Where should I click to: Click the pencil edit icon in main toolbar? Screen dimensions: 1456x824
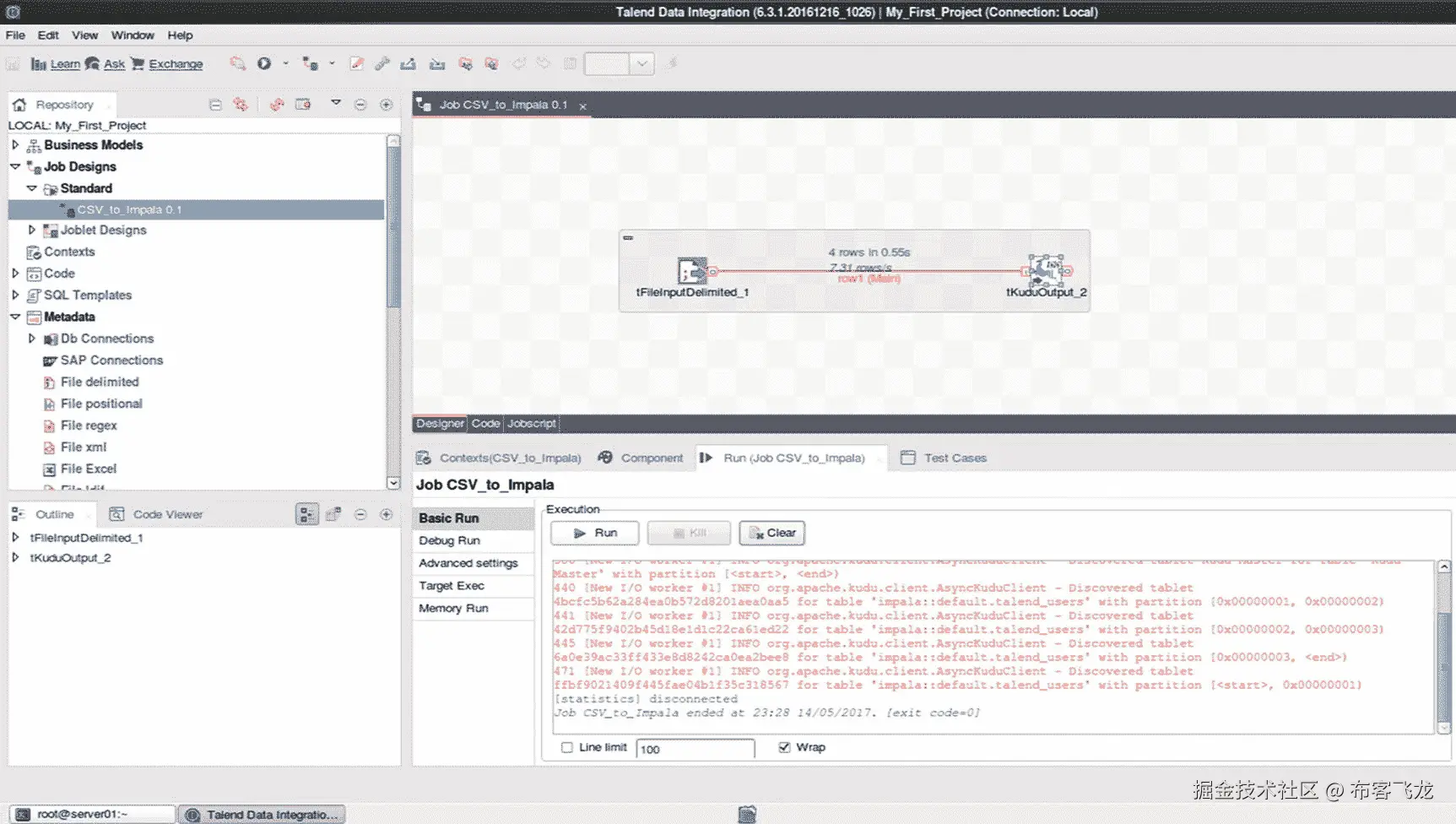[357, 63]
